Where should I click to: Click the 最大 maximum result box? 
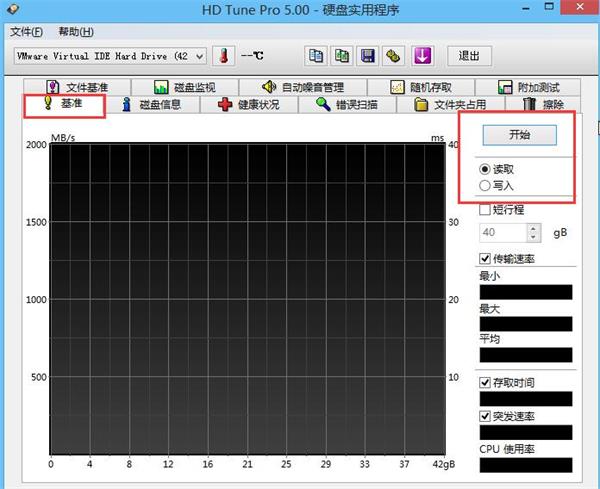click(526, 324)
